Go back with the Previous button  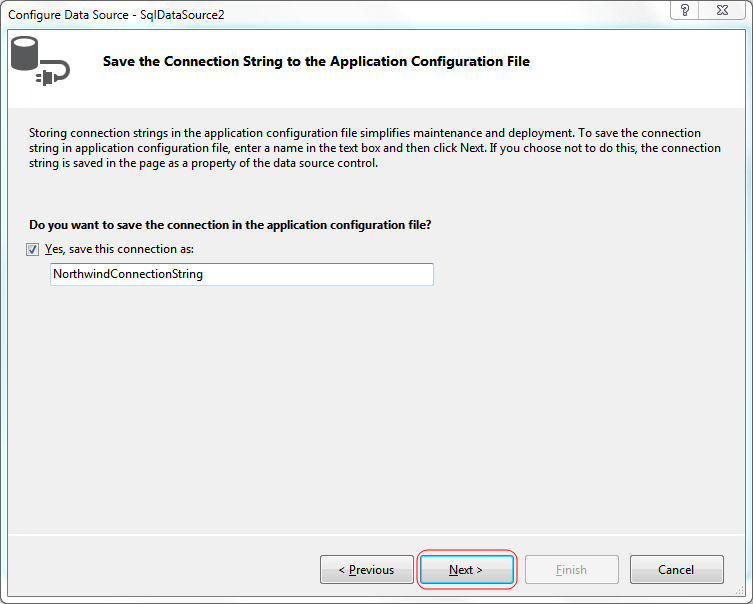tap(366, 570)
